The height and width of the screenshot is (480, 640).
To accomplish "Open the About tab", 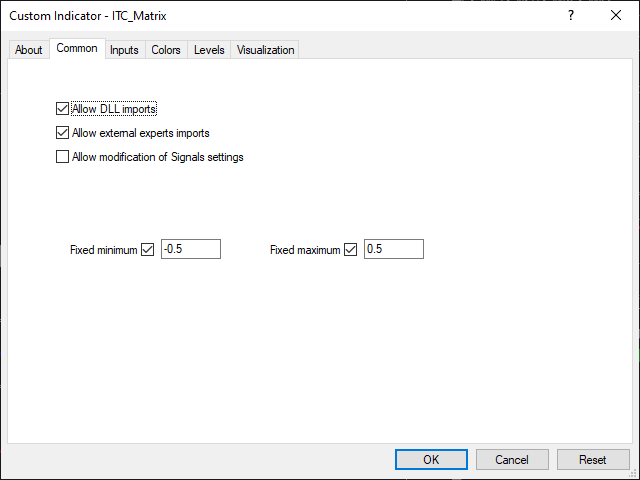I will (x=29, y=50).
